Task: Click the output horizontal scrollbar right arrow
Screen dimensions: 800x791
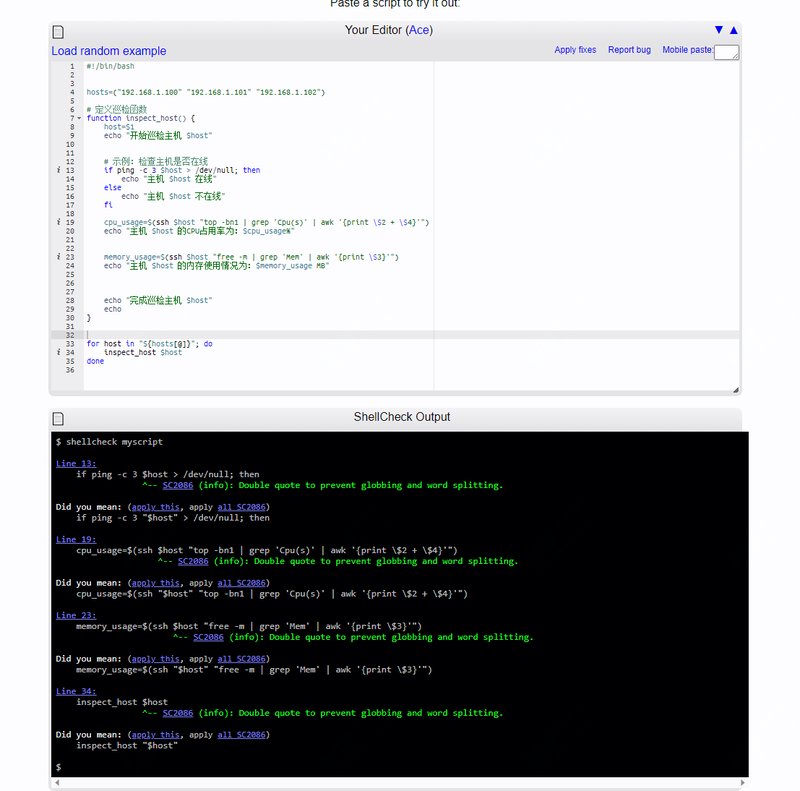Action: click(742, 782)
